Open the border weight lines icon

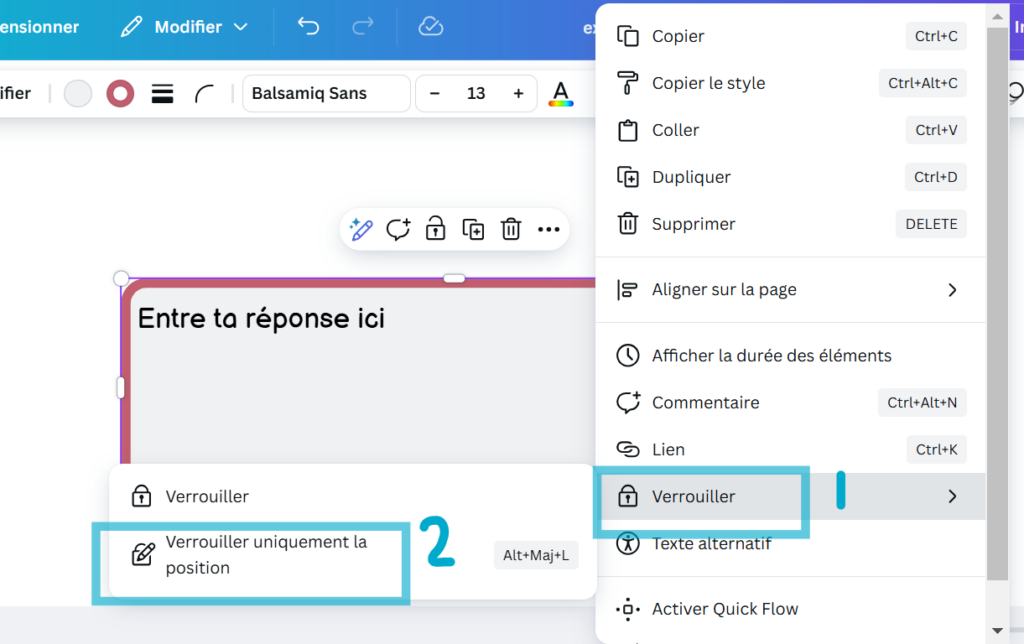click(162, 93)
